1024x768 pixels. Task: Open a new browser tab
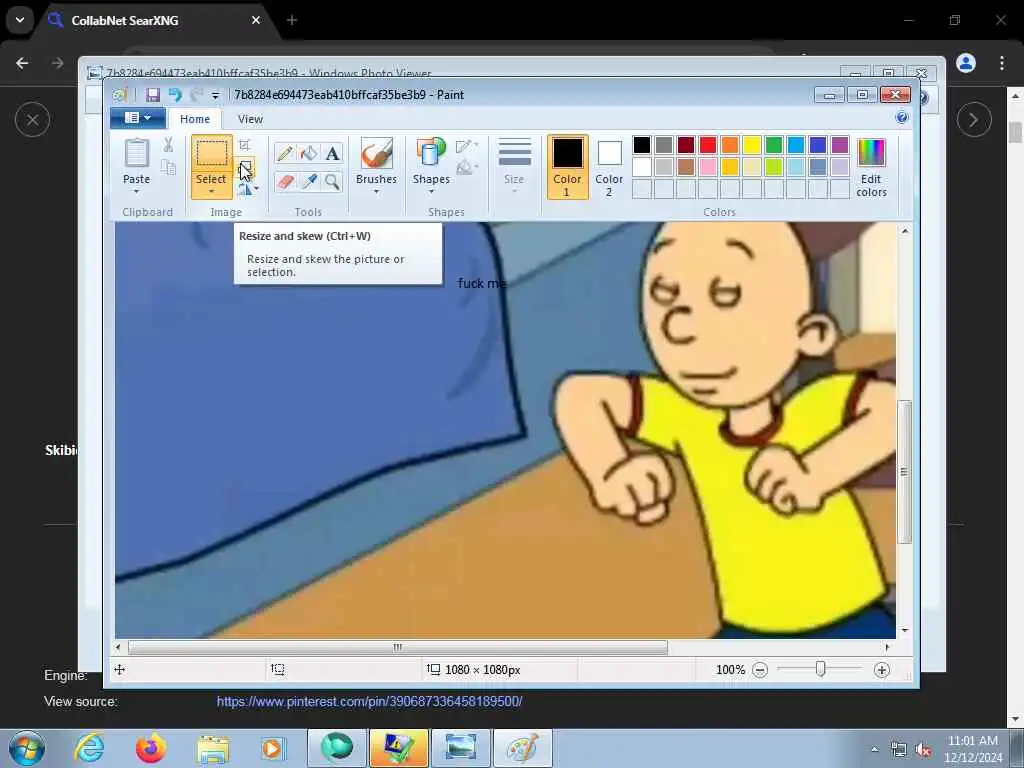[292, 20]
